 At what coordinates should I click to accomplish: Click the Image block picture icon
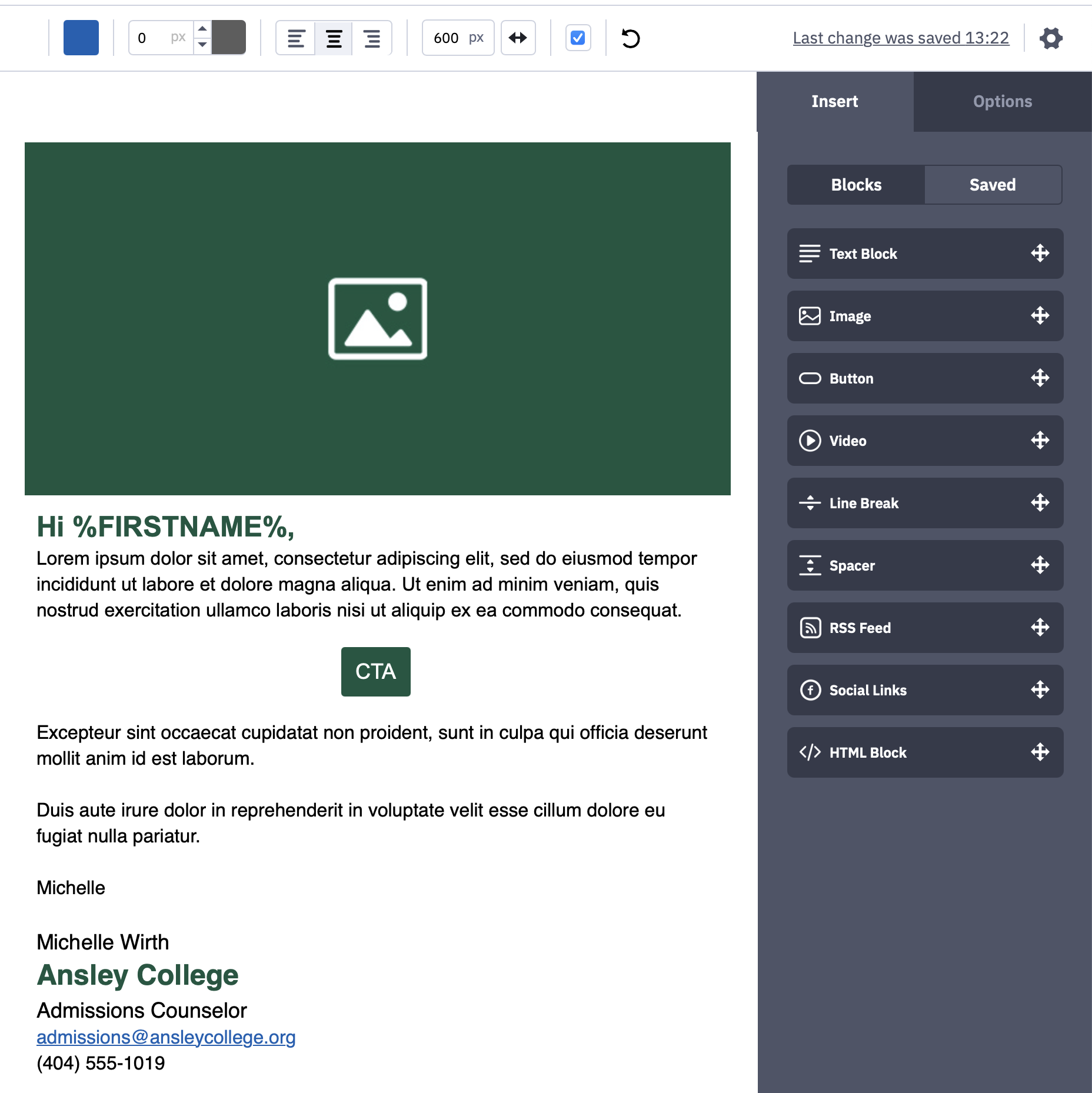[x=810, y=316]
